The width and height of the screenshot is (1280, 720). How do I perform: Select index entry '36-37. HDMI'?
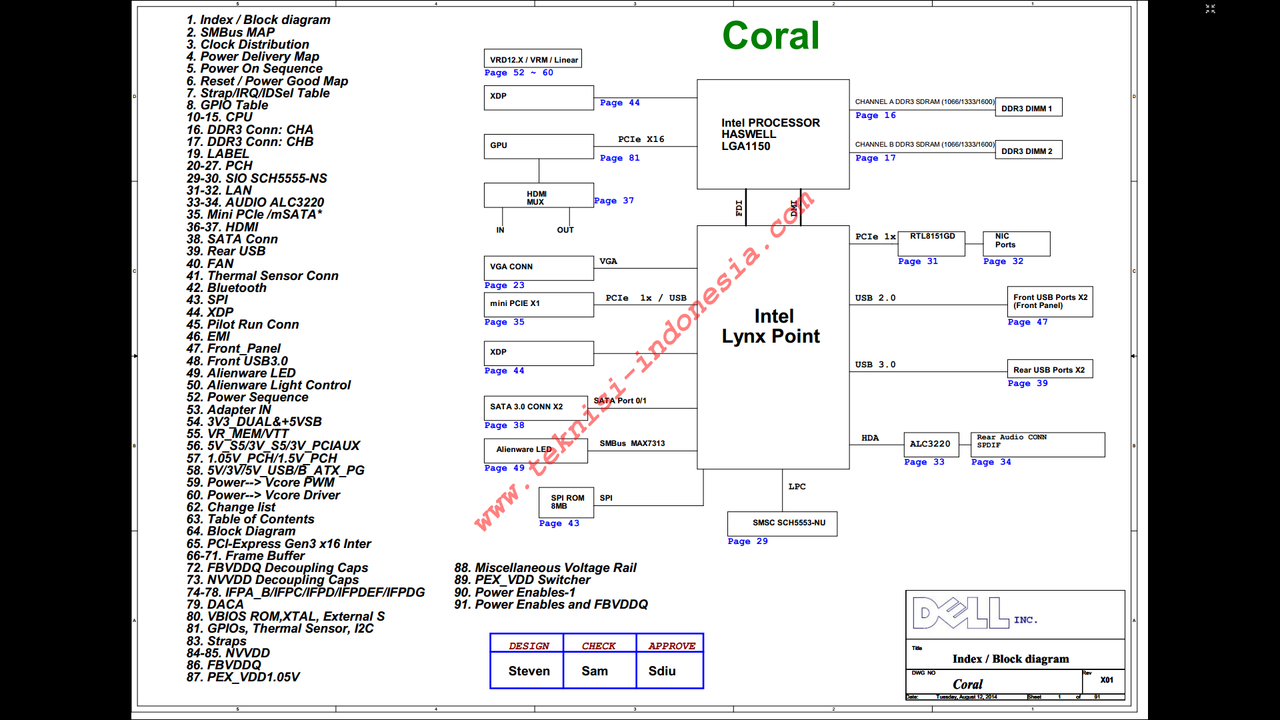222,227
